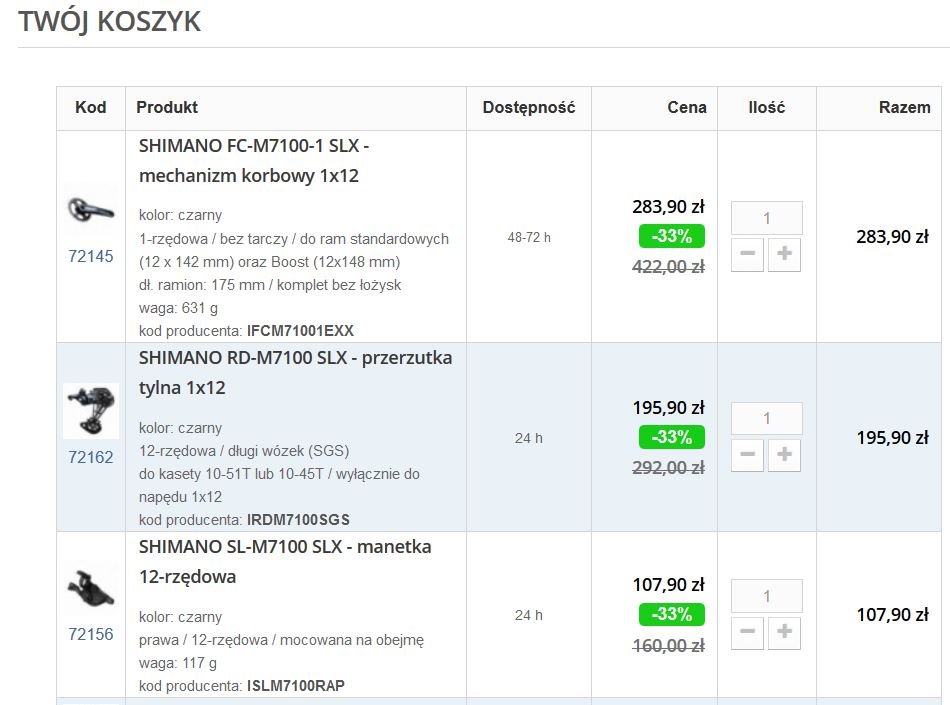The width and height of the screenshot is (950, 705).
Task: Decrease quantity of SHIMANO FC-M7100-1 crankset
Action: click(747, 254)
